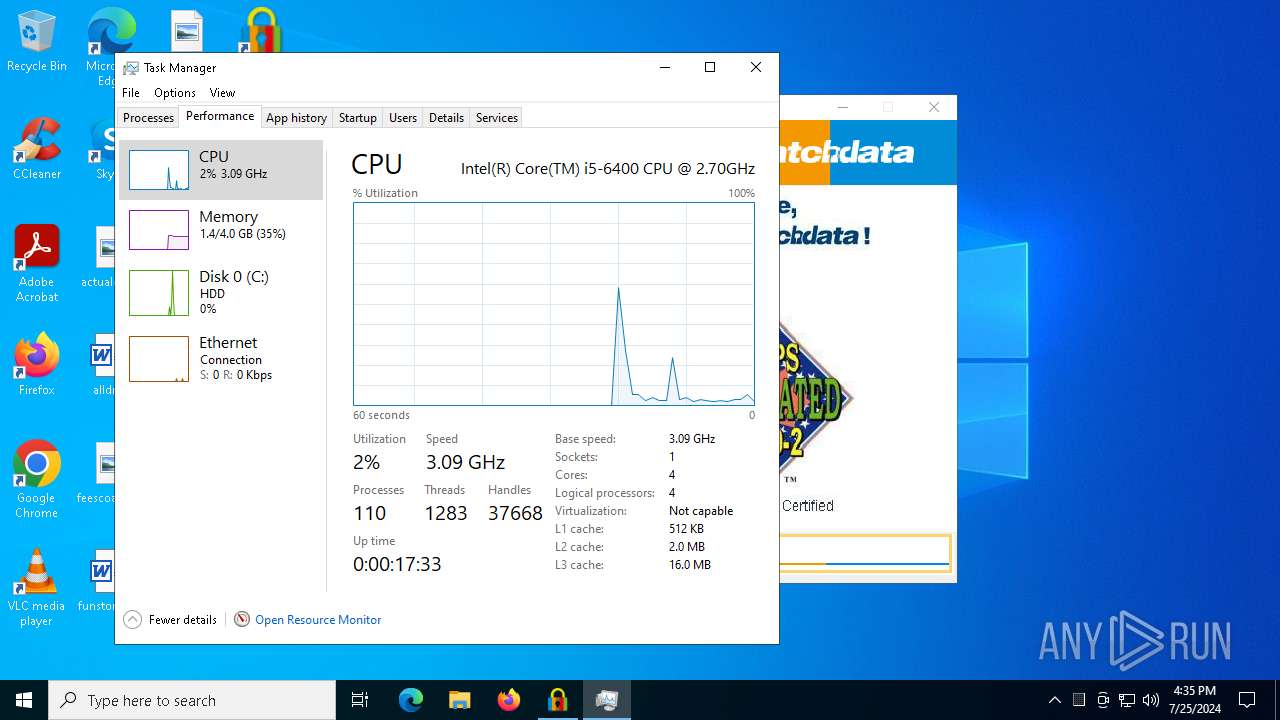The width and height of the screenshot is (1280, 720).
Task: Click the L3 cache value 16.0 MB
Action: pos(690,565)
